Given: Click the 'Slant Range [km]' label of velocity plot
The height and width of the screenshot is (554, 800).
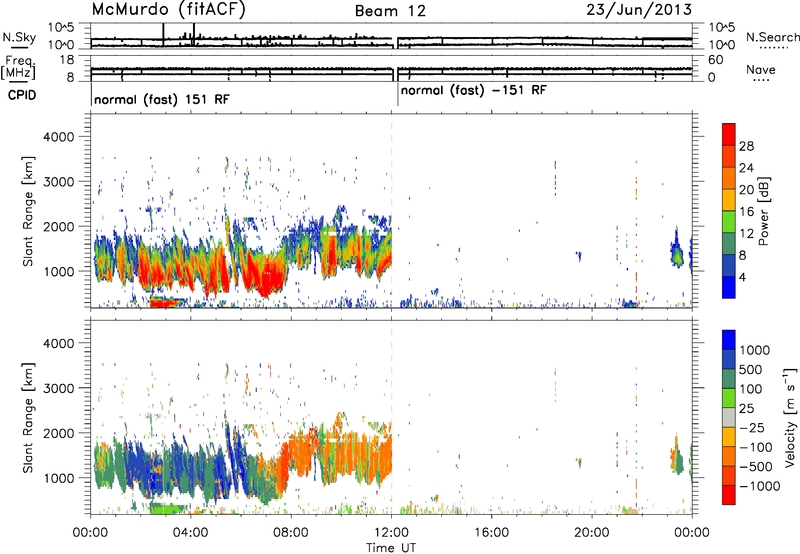Looking at the screenshot, I should [28, 417].
